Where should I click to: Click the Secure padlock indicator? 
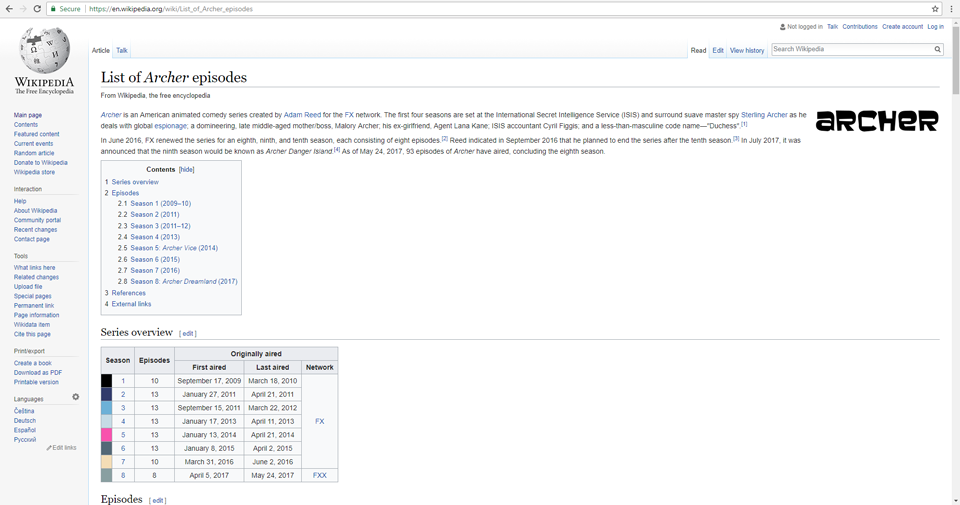(x=66, y=9)
